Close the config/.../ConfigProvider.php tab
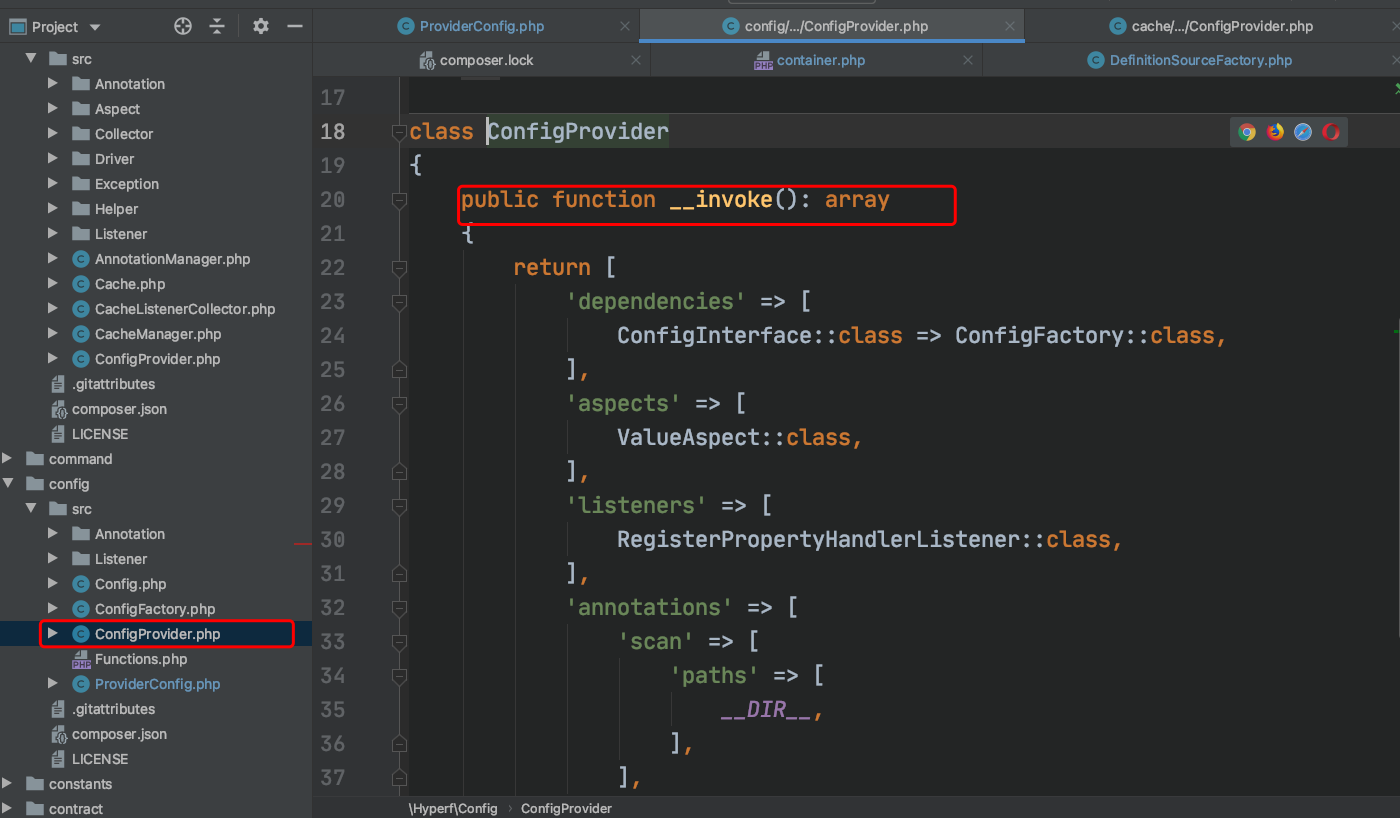The height and width of the screenshot is (818, 1400). pyautogui.click(x=1010, y=27)
